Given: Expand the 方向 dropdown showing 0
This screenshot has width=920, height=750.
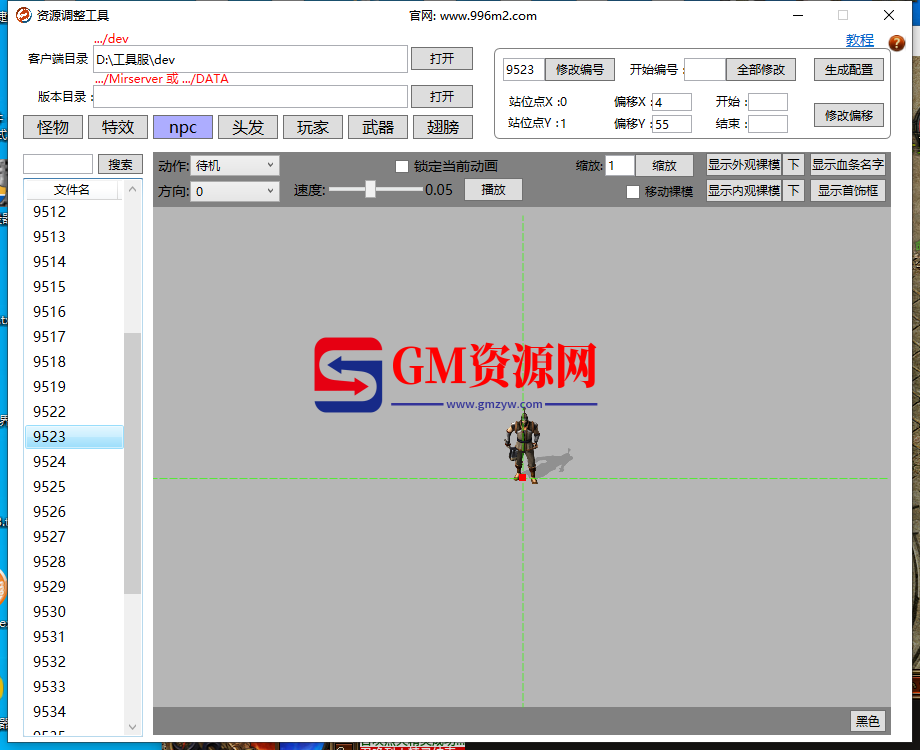Looking at the screenshot, I should click(235, 191).
